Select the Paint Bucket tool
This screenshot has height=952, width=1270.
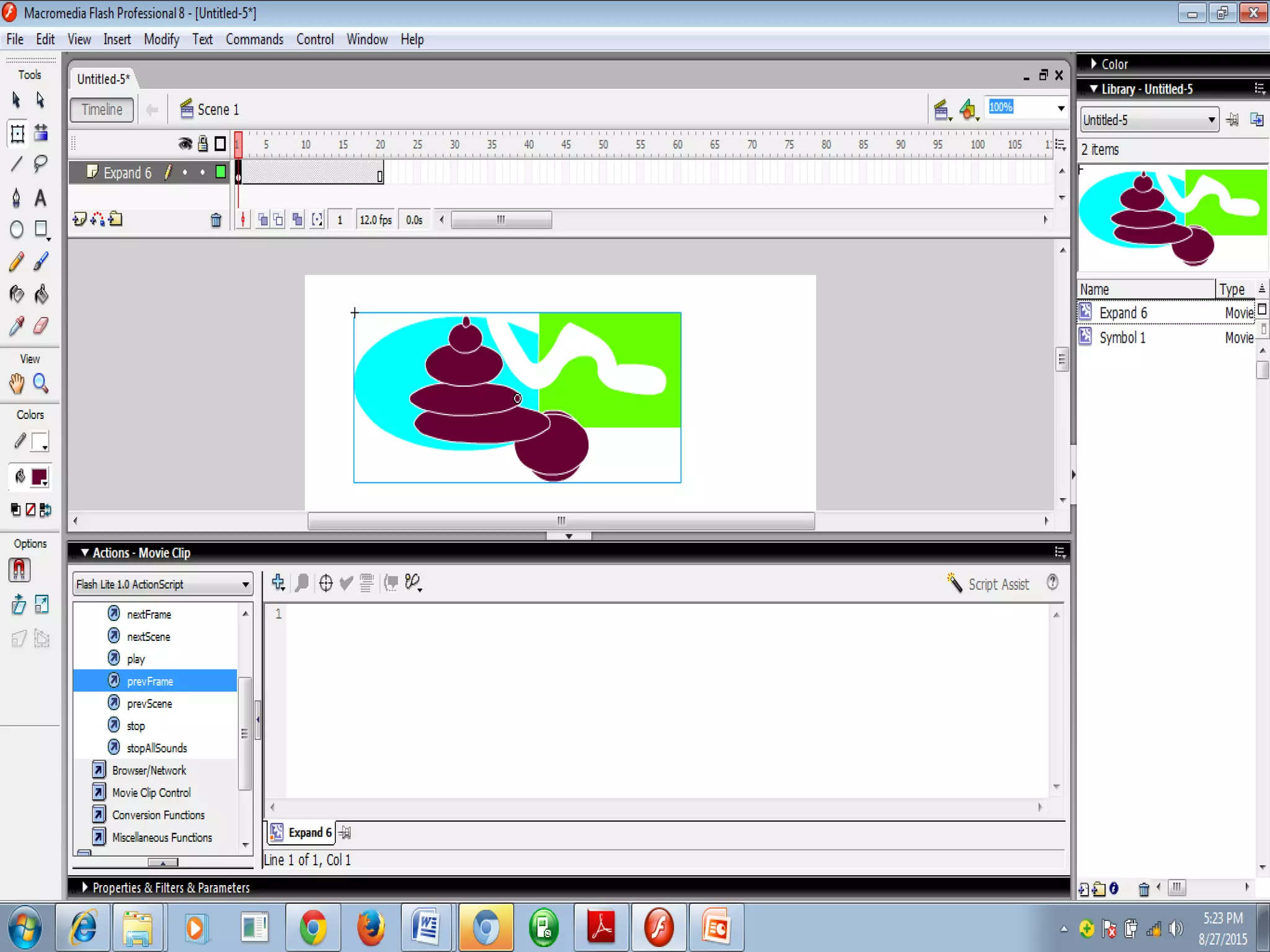pos(41,294)
